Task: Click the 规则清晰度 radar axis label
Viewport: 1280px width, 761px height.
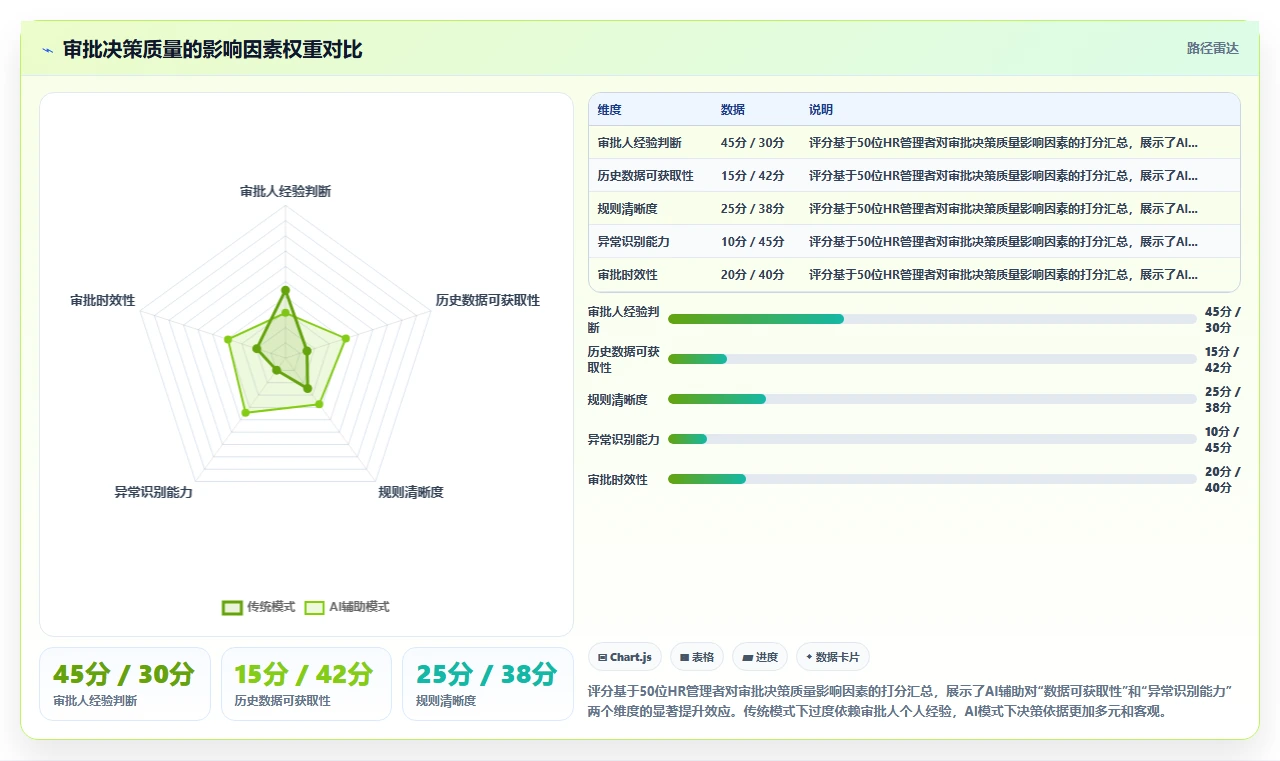Action: pyautogui.click(x=411, y=492)
